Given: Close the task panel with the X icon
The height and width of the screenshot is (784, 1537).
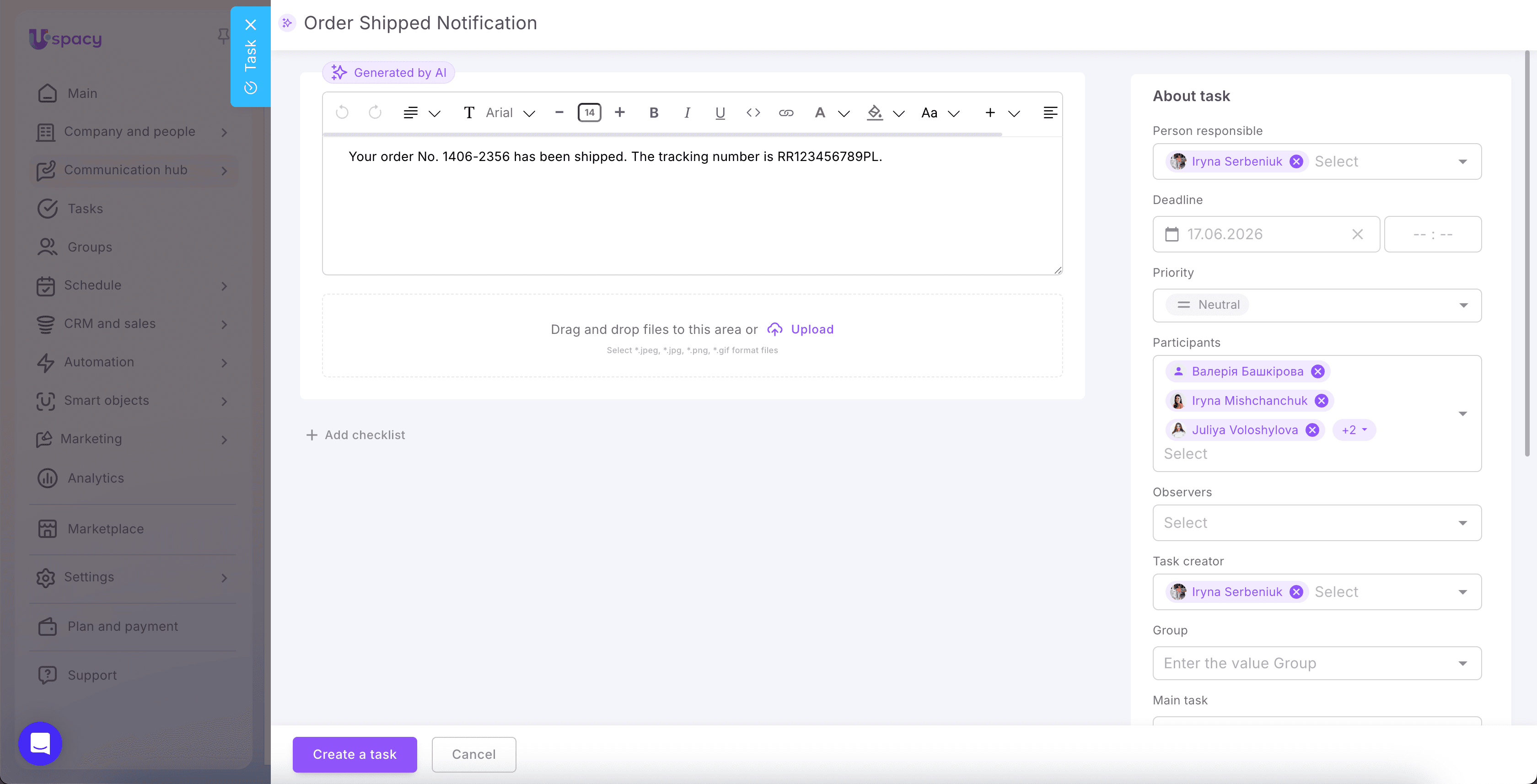Looking at the screenshot, I should pos(251,24).
